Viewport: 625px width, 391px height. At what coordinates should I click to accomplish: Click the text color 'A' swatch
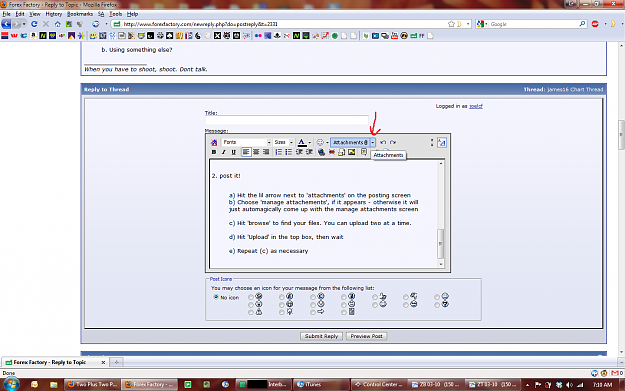click(302, 142)
